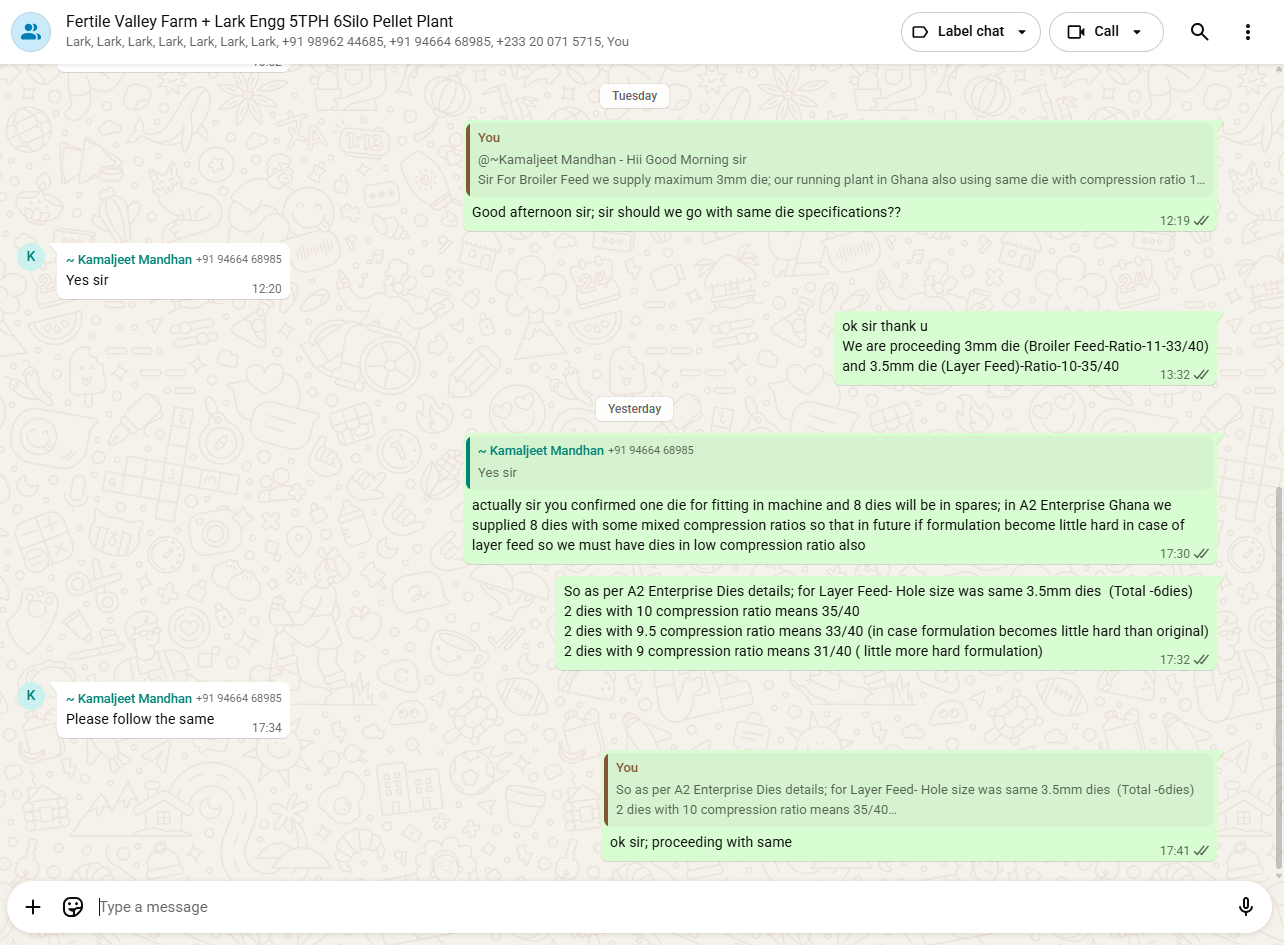Image resolution: width=1284 pixels, height=945 pixels.
Task: Open the group name header for info
Action: coord(259,21)
